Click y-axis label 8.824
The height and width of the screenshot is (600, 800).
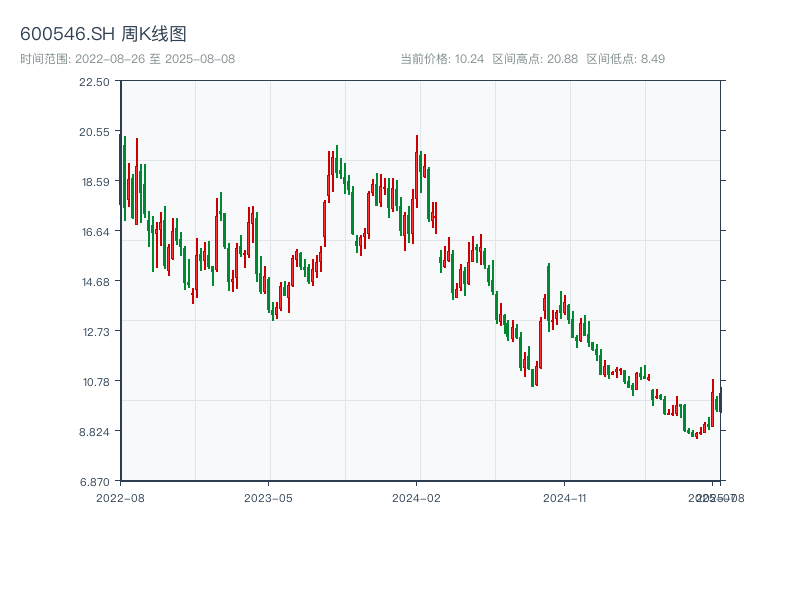coord(94,432)
